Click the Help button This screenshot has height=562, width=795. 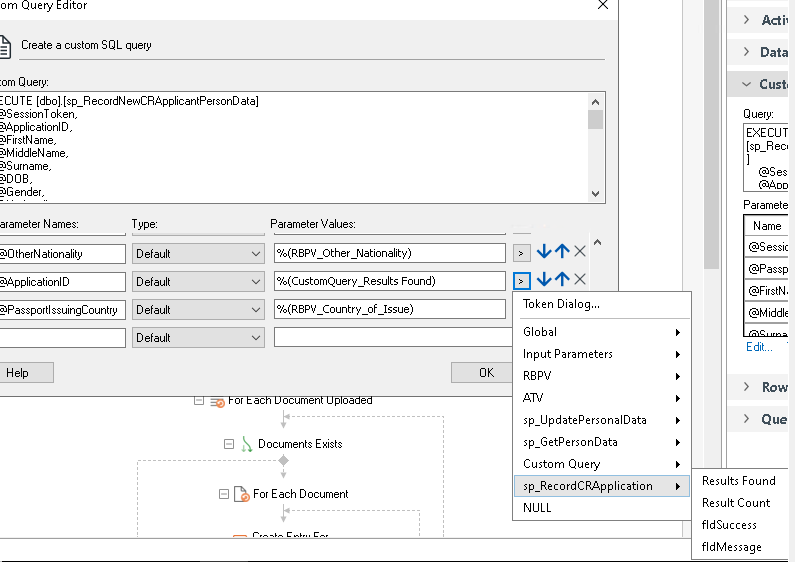coord(26,373)
